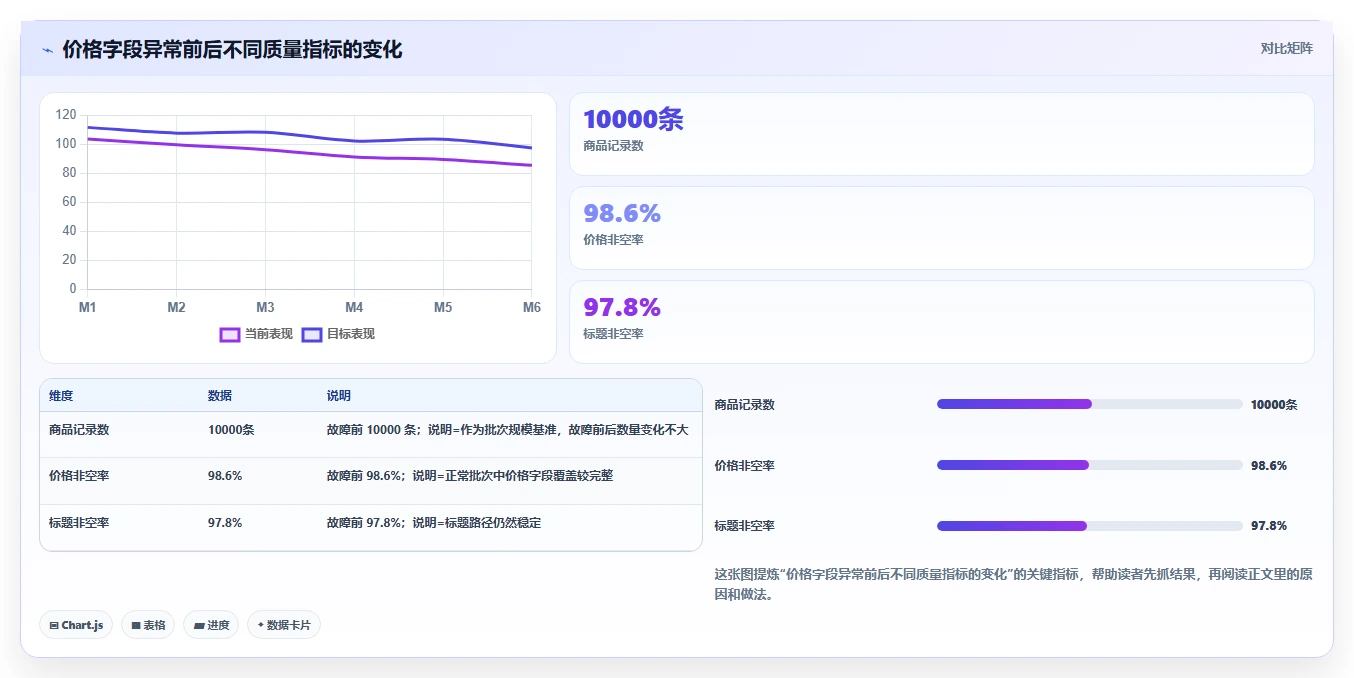
Task: Click the 98.6% stat card value
Action: coord(622,213)
